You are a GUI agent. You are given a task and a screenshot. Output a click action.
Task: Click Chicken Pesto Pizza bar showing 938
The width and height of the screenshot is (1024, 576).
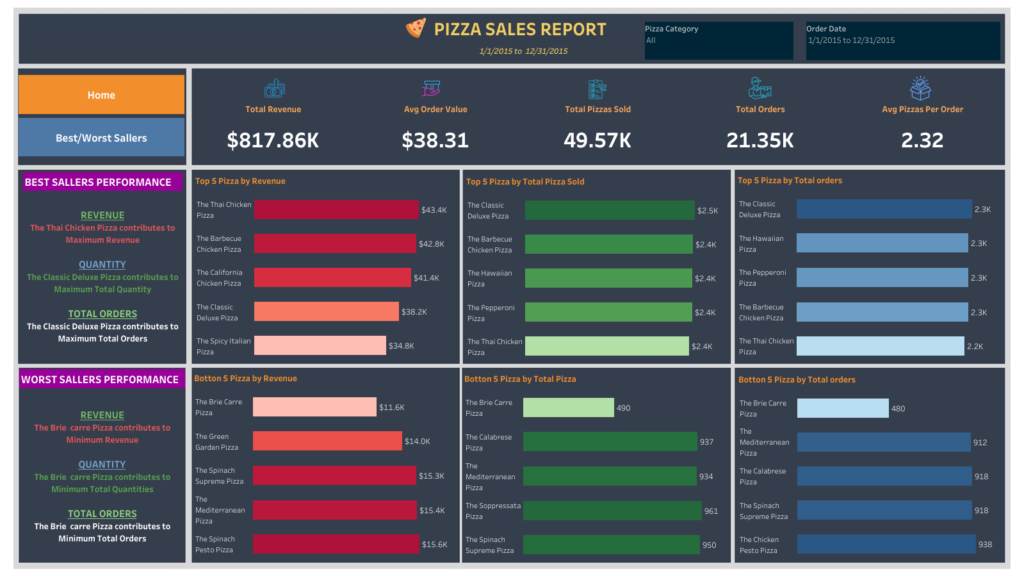885,544
